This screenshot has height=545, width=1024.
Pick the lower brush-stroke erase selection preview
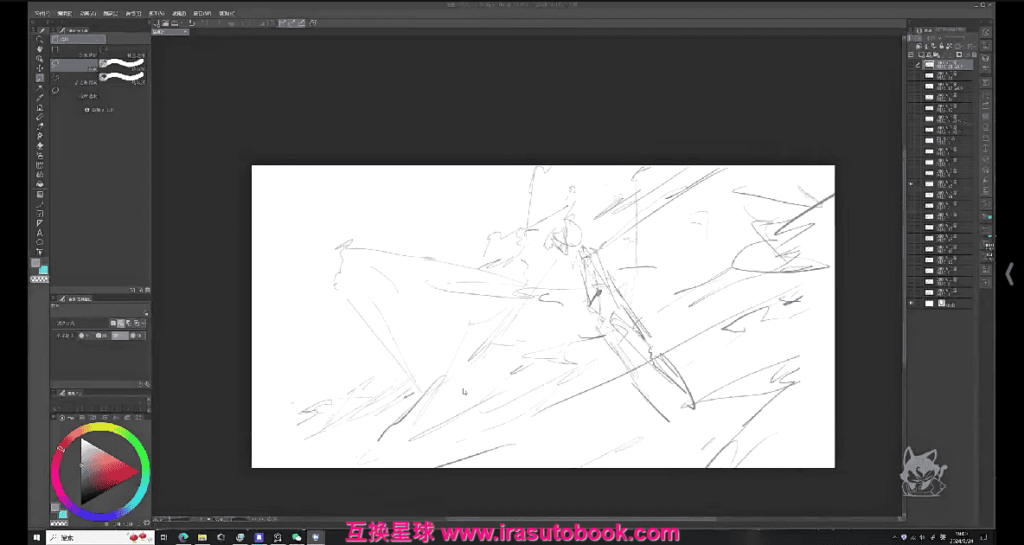122,78
